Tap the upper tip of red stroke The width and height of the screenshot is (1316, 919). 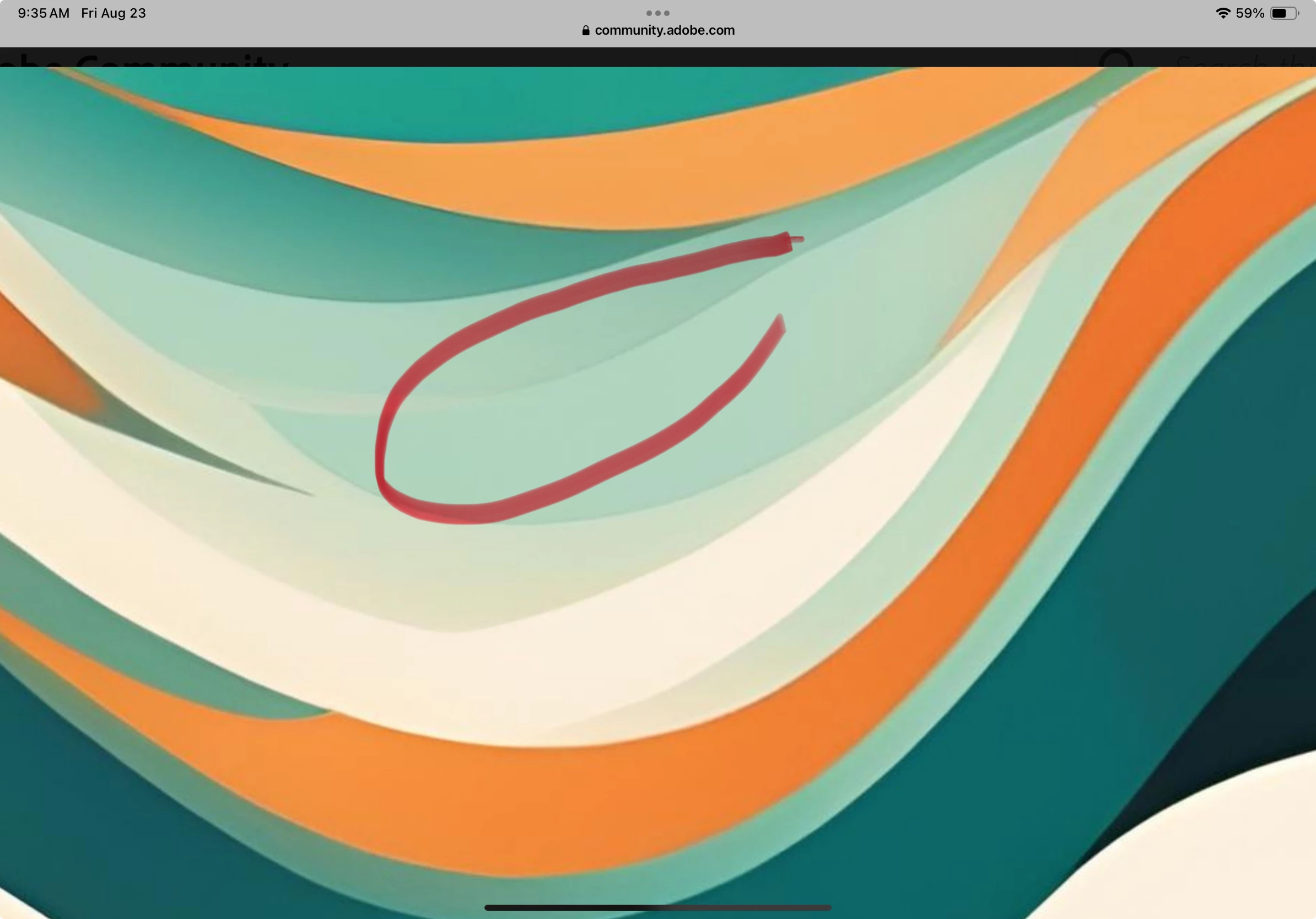point(786,242)
